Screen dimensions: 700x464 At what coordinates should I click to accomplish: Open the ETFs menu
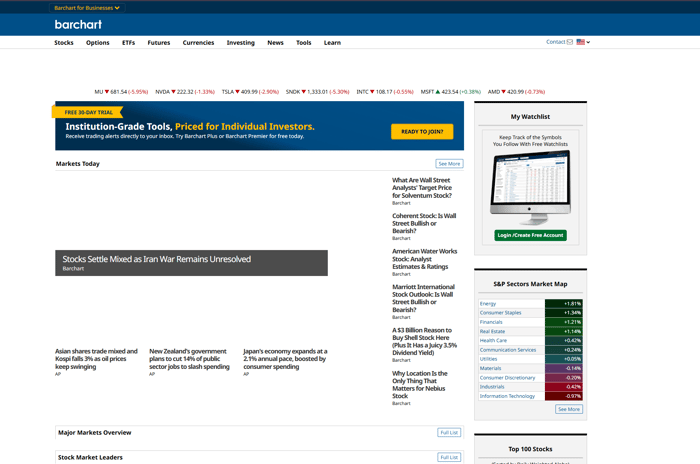[129, 42]
